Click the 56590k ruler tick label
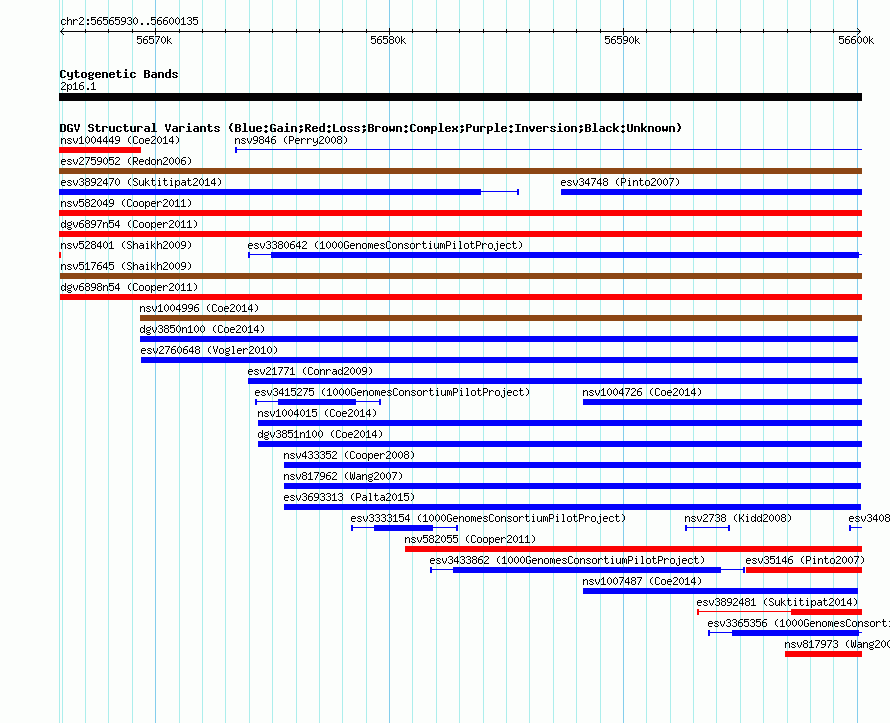 (622, 40)
